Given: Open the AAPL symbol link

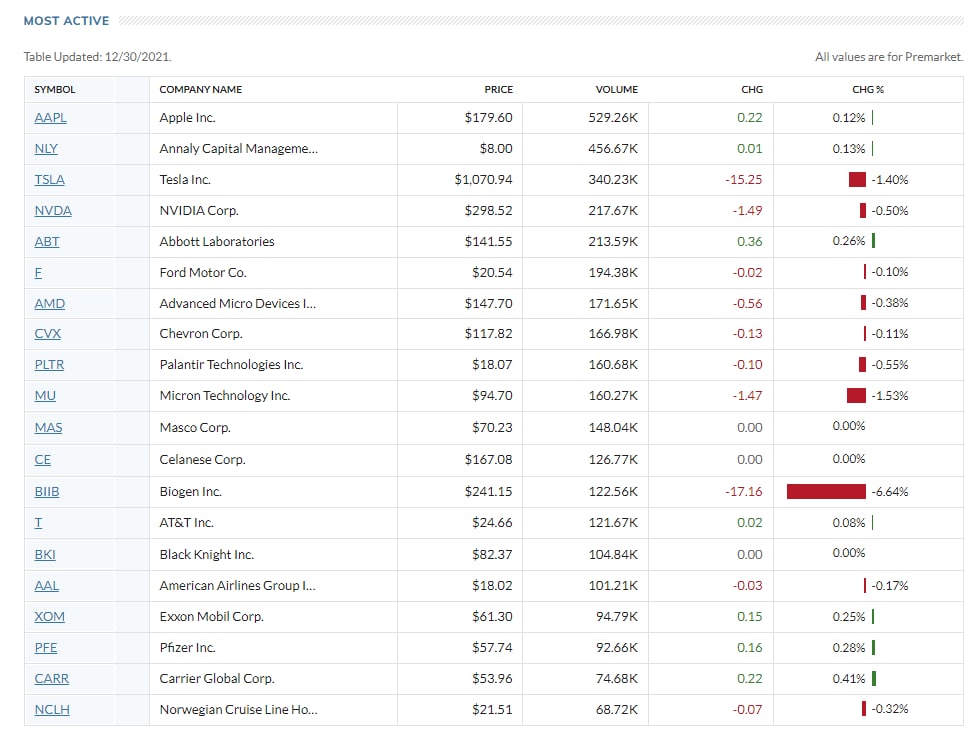Looking at the screenshot, I should click(51, 117).
